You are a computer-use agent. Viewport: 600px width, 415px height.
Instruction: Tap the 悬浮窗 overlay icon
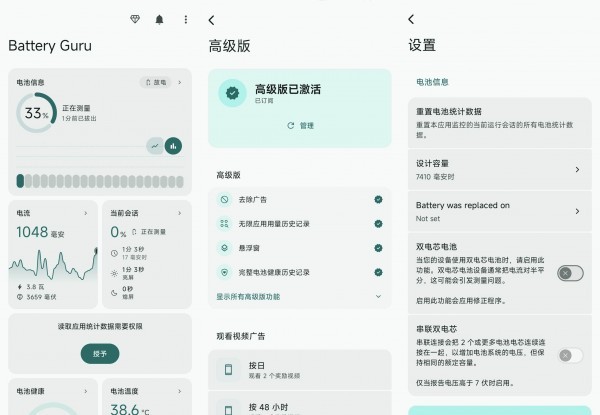(225, 248)
